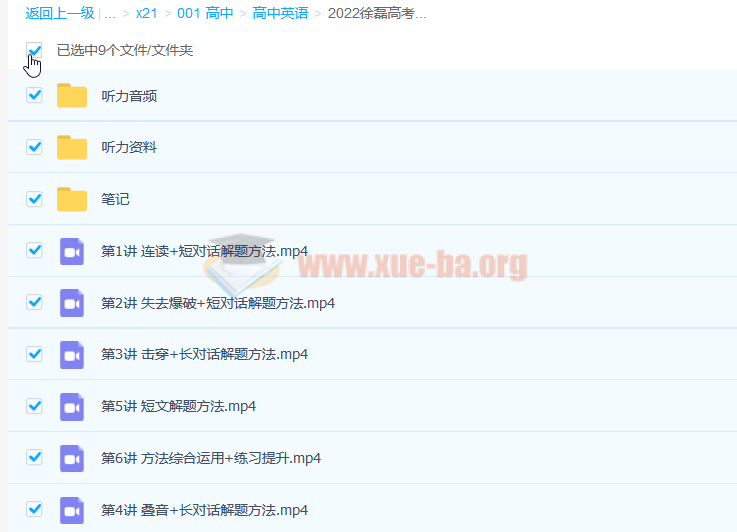Navigate to x21 breadcrumb folder
The image size is (737, 532).
(x=147, y=14)
